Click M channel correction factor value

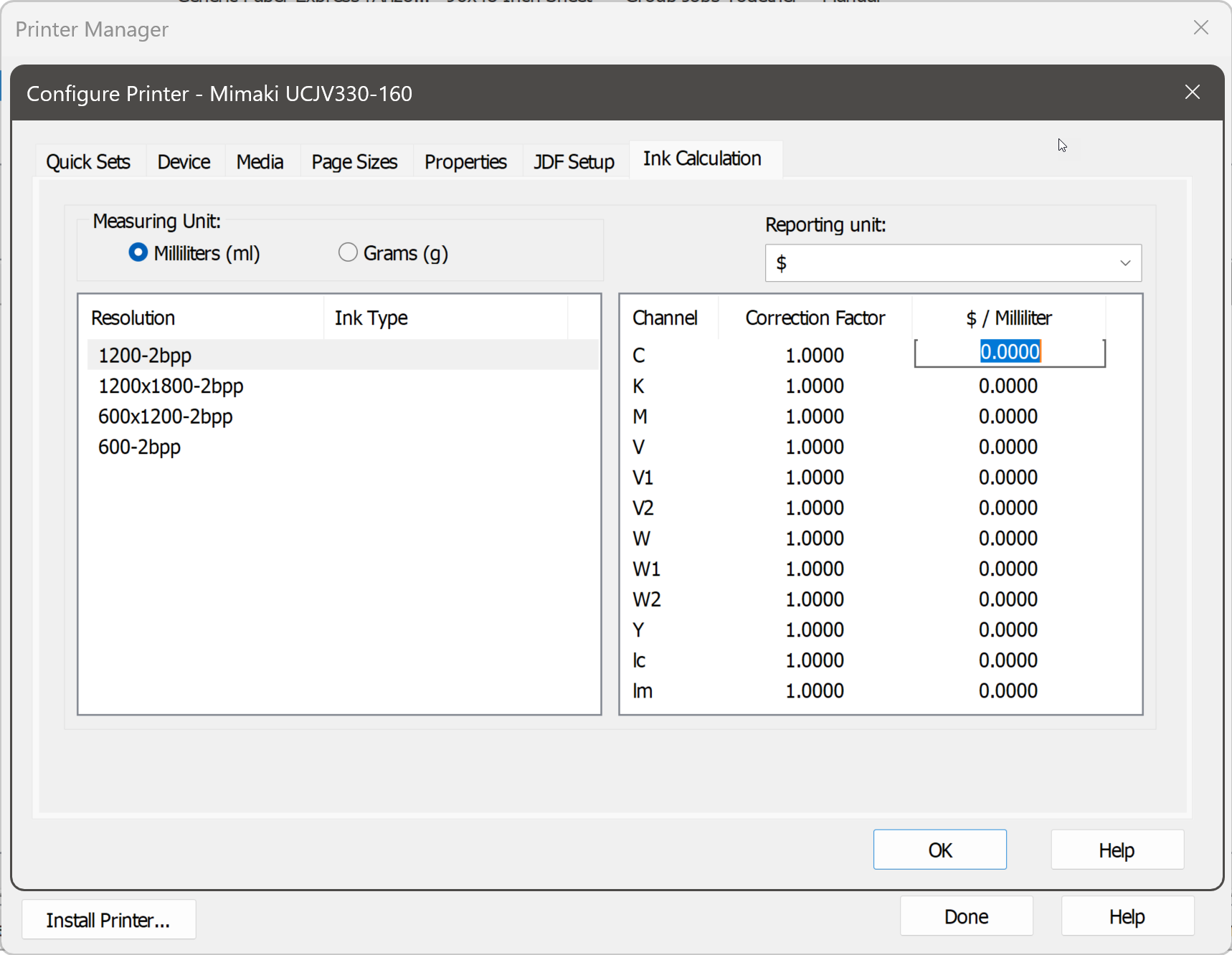tap(815, 417)
